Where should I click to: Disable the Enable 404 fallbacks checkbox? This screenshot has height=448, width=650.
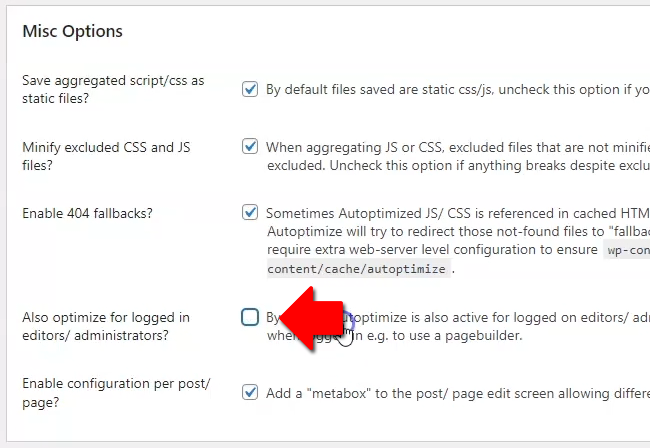[250, 212]
